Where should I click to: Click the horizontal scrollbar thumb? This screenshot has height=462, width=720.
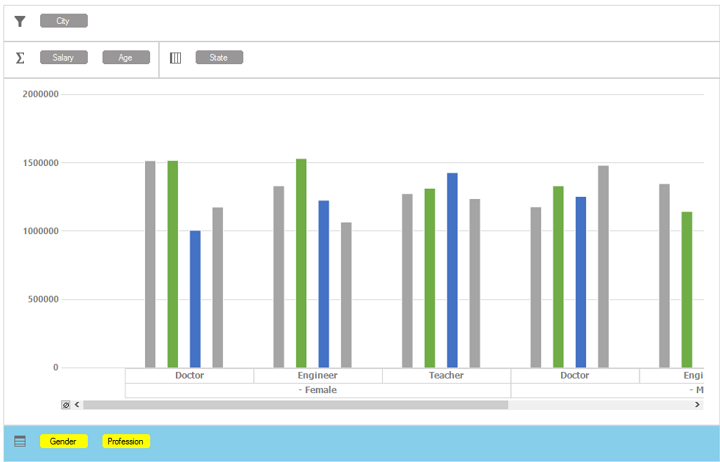[296, 405]
